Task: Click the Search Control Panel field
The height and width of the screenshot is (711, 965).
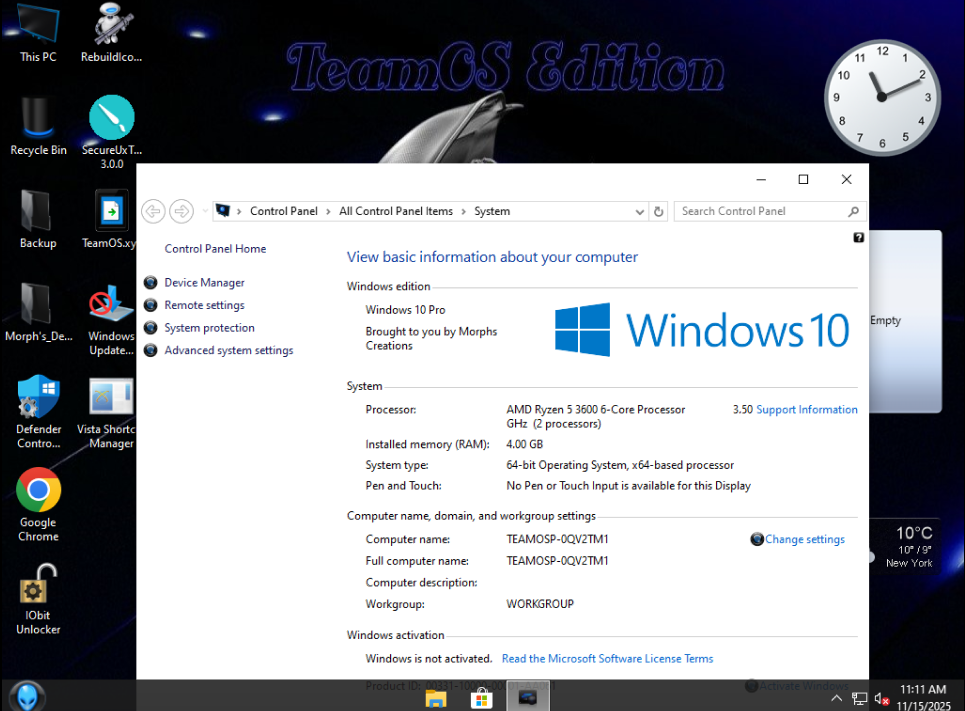Action: [x=762, y=211]
